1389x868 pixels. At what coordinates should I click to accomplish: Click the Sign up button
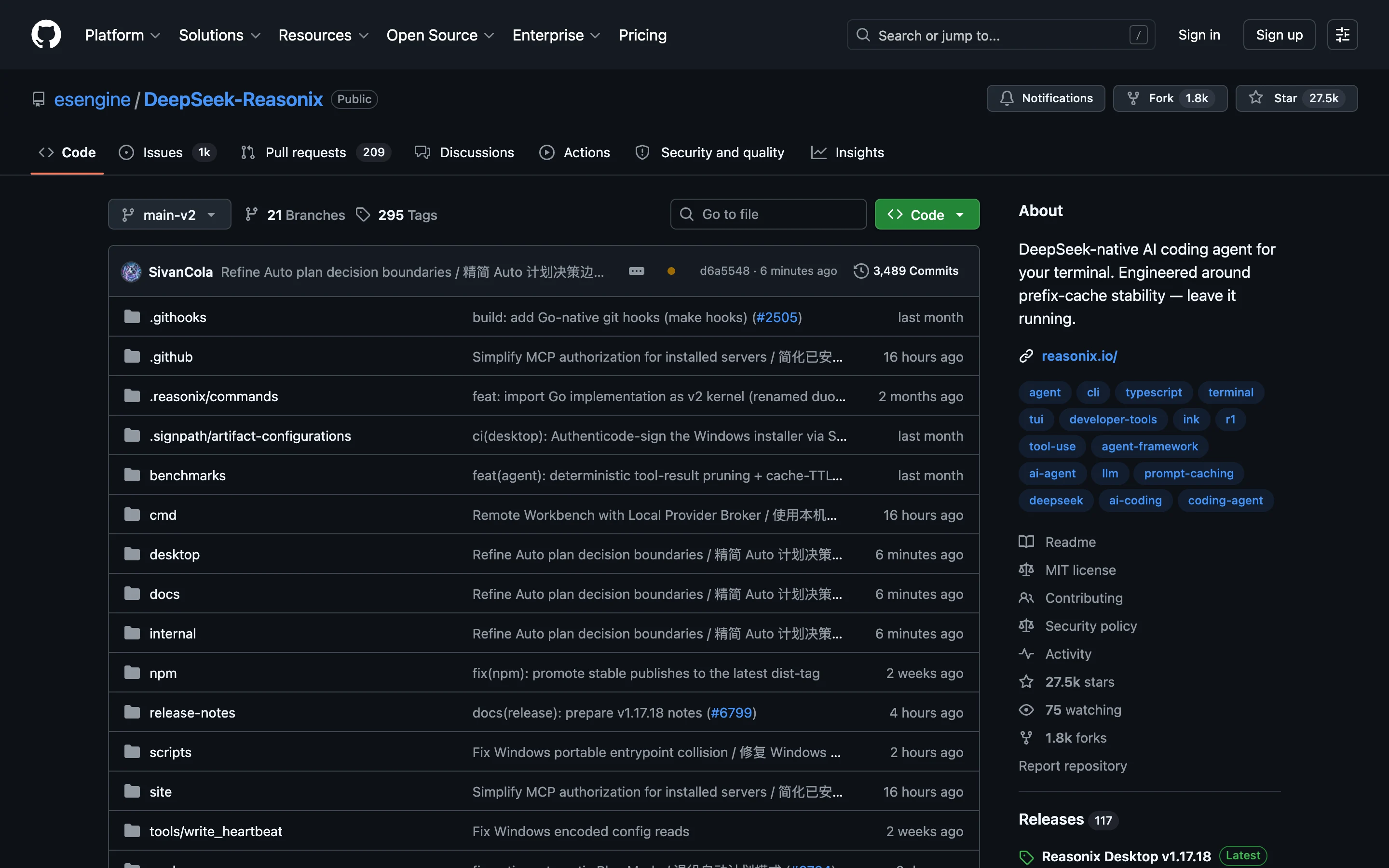click(x=1279, y=35)
